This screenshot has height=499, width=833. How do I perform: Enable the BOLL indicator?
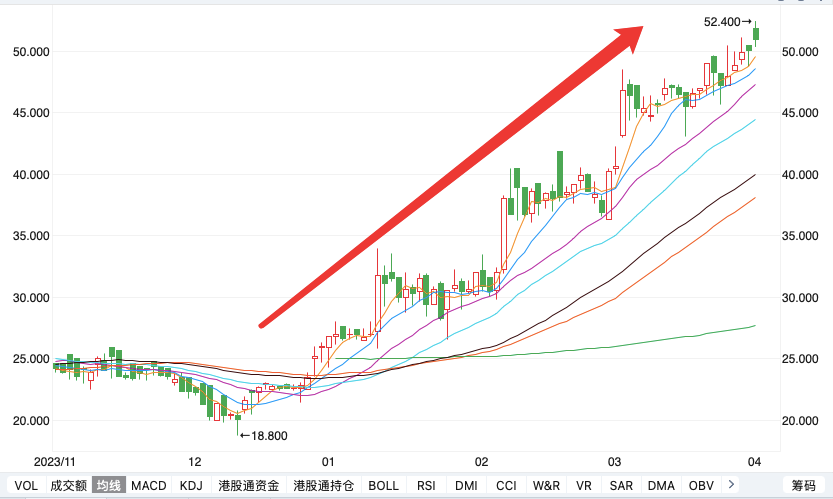tap(384, 486)
